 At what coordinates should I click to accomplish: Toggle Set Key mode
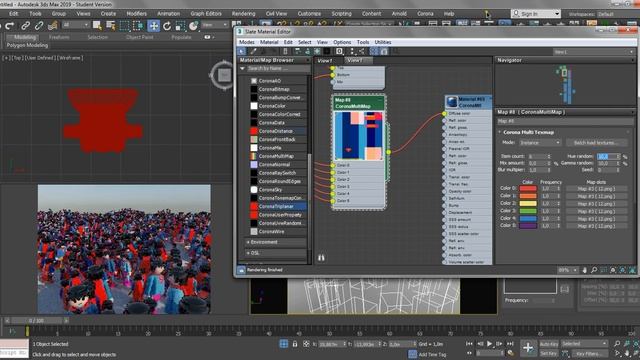[x=549, y=353]
